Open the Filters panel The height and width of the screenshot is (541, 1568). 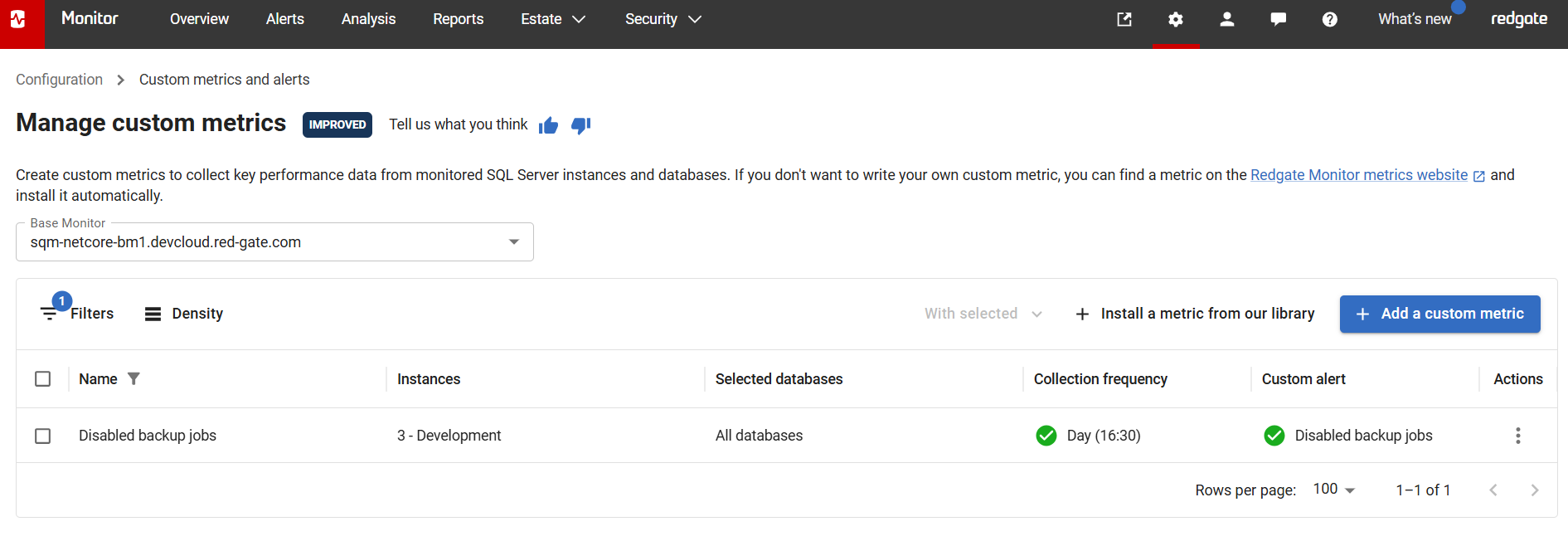tap(77, 314)
